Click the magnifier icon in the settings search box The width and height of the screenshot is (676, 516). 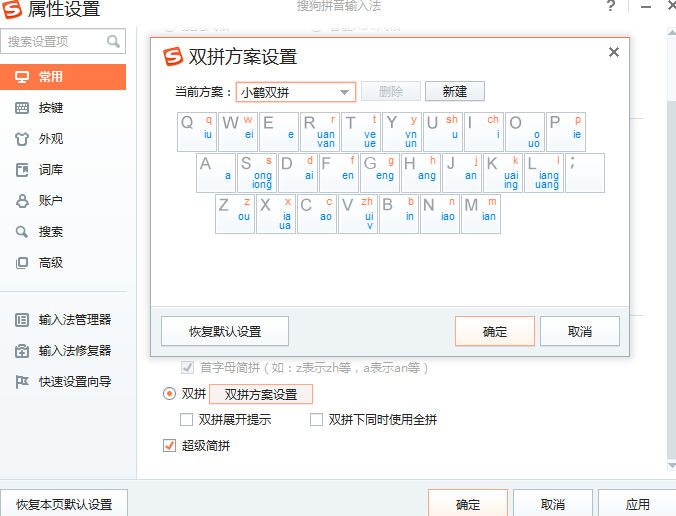113,42
